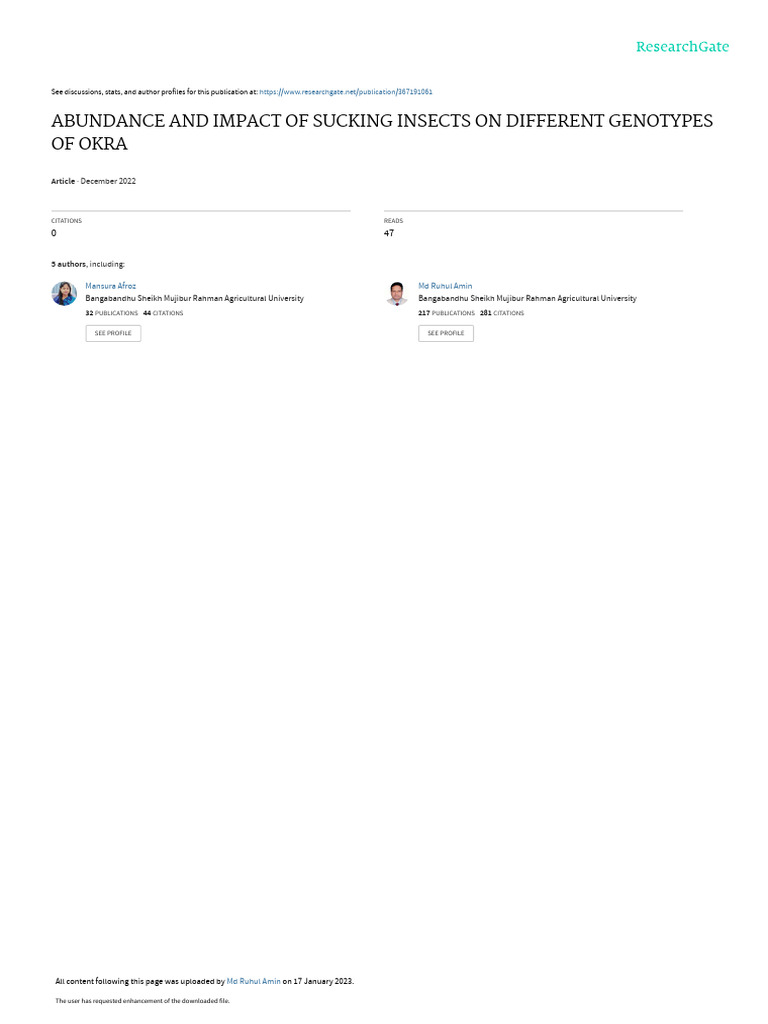Image resolution: width=768 pixels, height=1024 pixels.
Task: Click the 32 publications stat
Action: tap(112, 313)
